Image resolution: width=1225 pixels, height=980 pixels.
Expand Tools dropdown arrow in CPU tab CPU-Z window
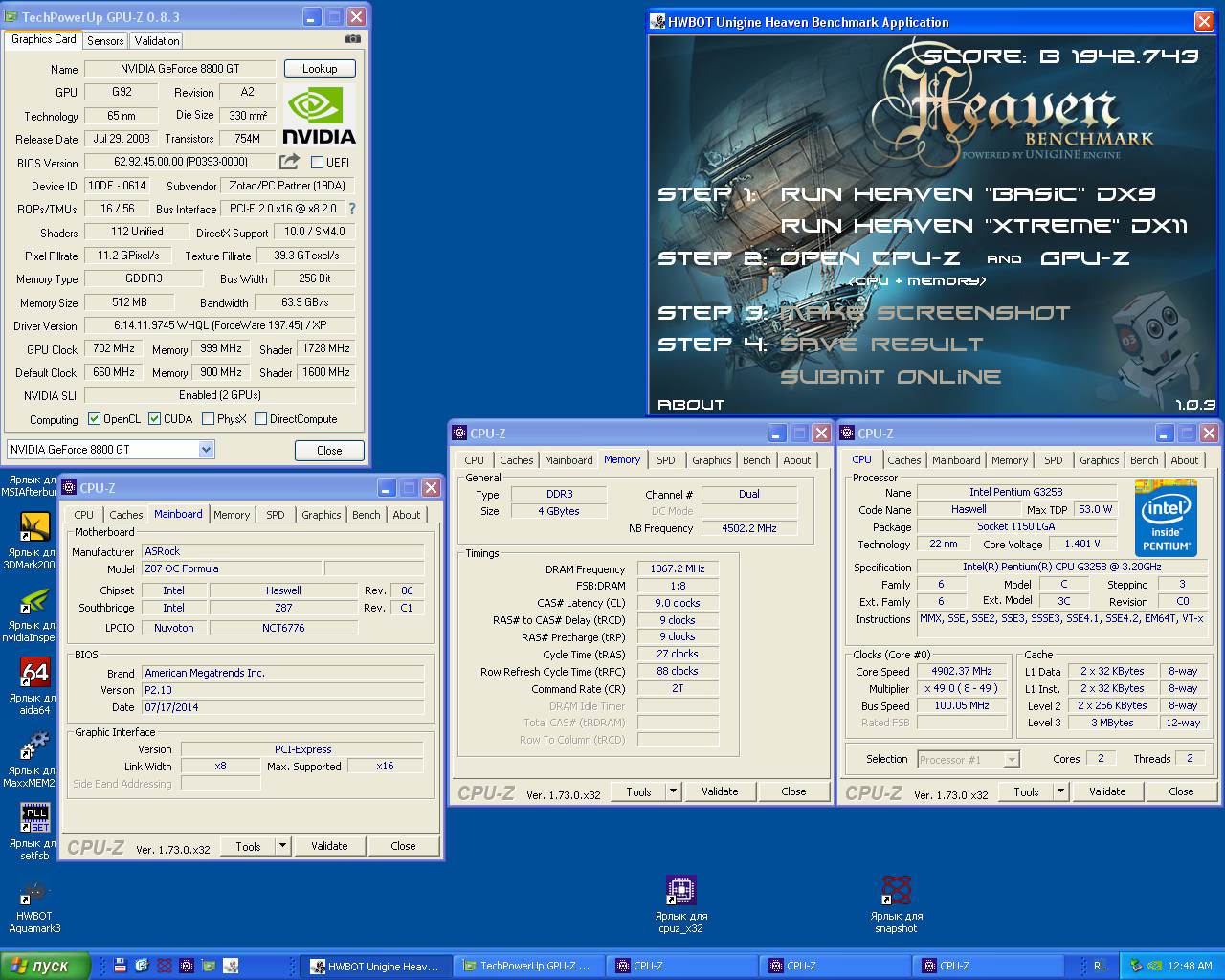pos(1060,791)
